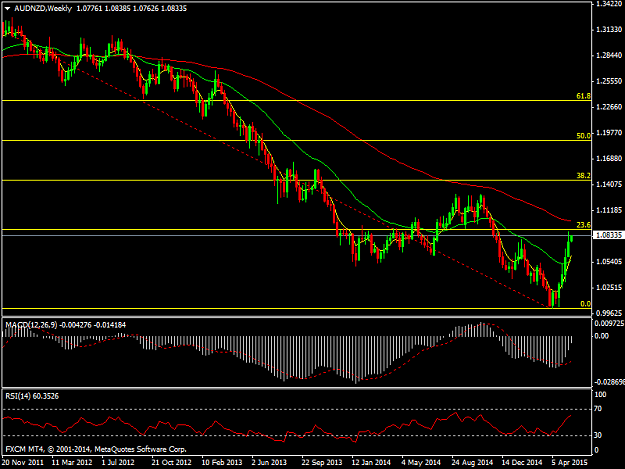Click the 1.28440 price scale value
625x469 pixels.
(x=609, y=55)
